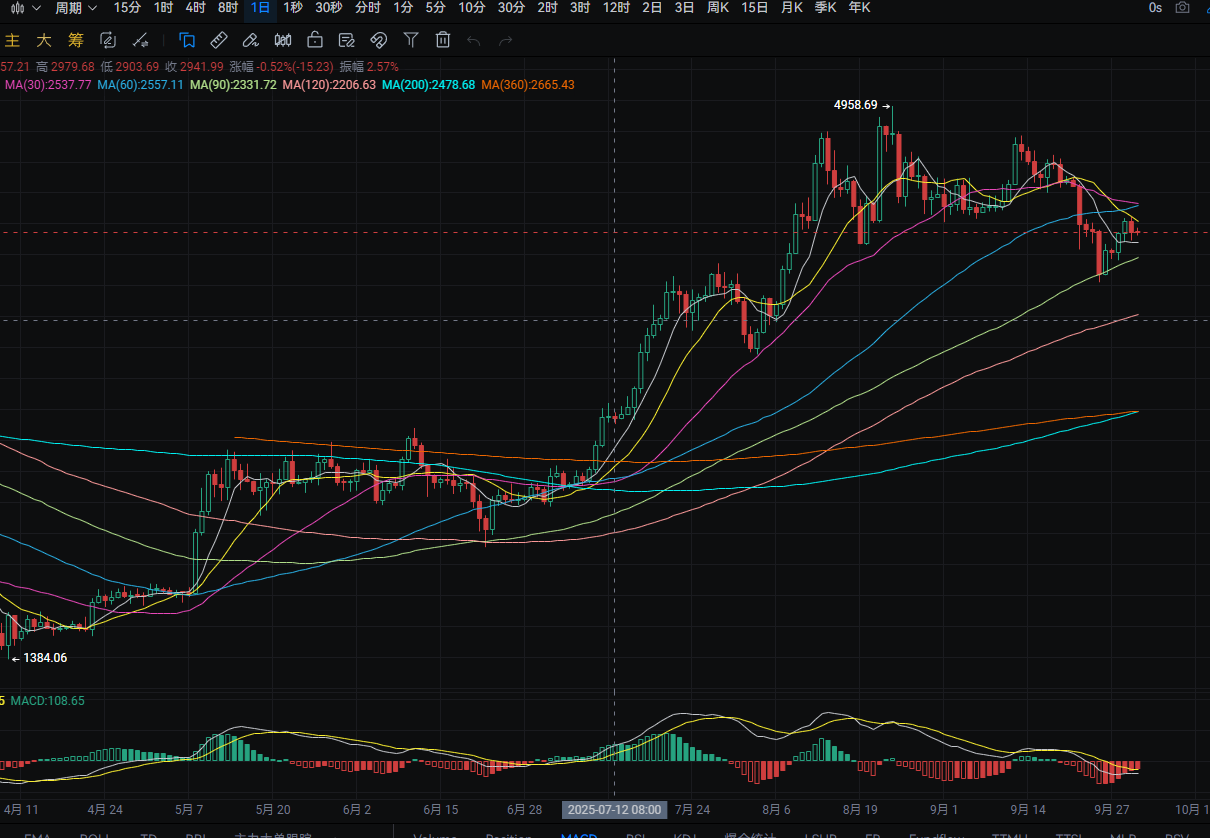1210x838 pixels.
Task: Select the brush drawing tool
Action: point(251,40)
